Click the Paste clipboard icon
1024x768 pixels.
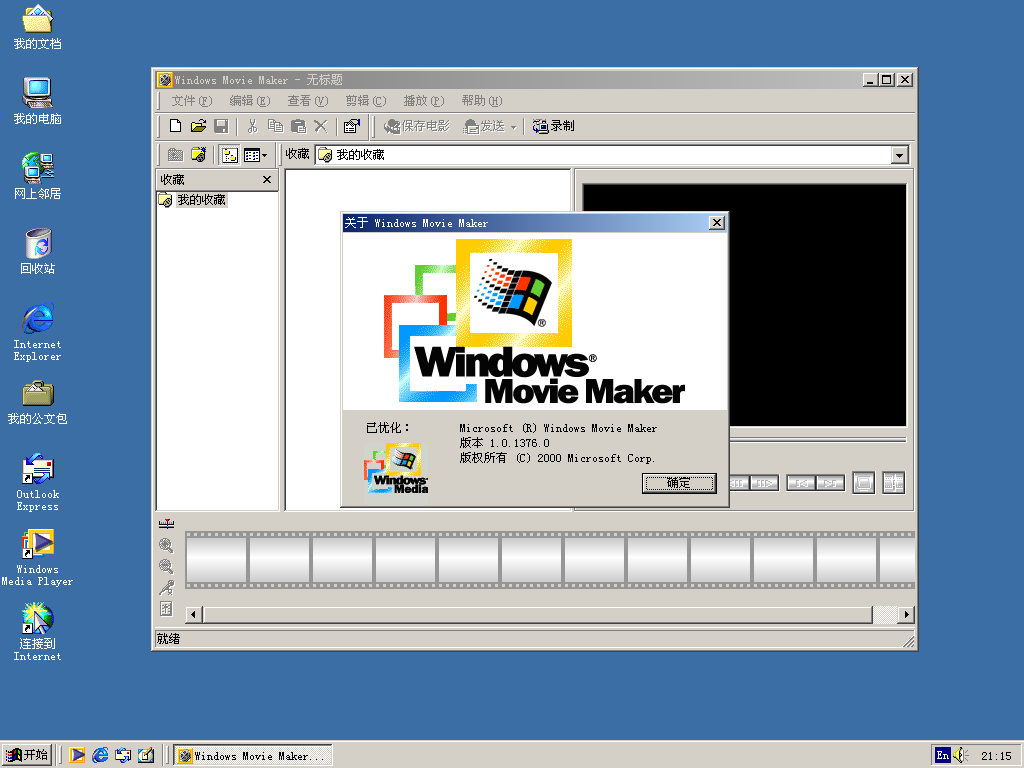298,126
